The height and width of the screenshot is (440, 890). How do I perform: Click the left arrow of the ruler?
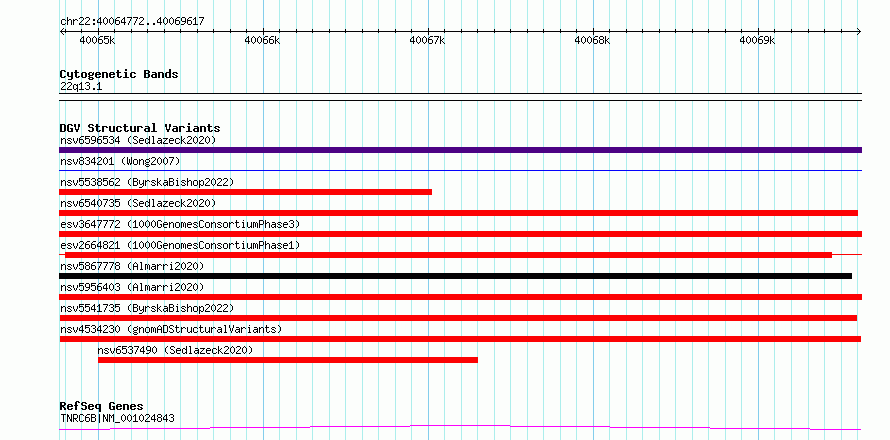coord(62,31)
